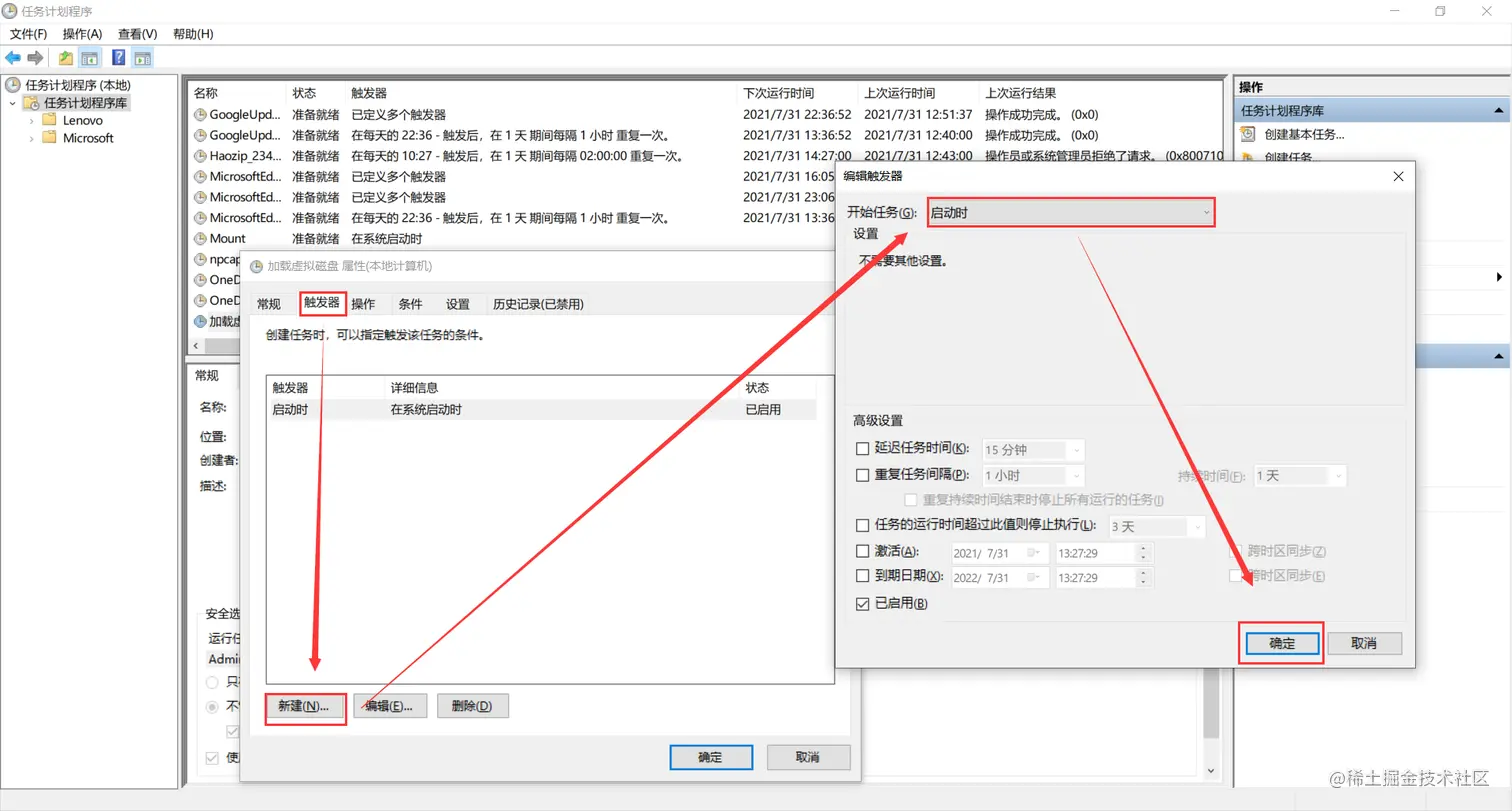Click the Microsoft folder icon in the tree
This screenshot has width=1512, height=811.
(49, 138)
